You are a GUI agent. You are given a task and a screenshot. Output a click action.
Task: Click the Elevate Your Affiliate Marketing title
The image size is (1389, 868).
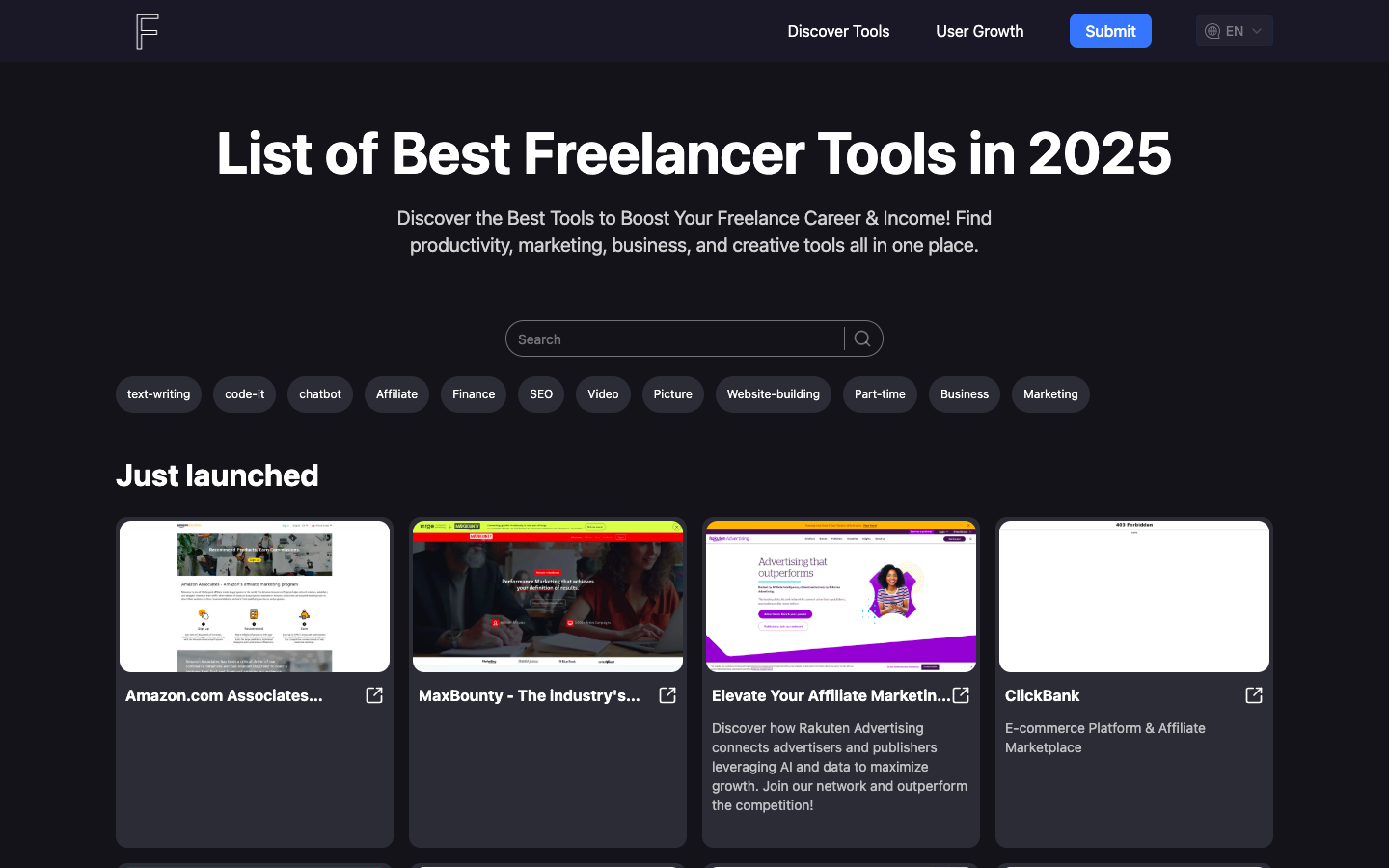831,695
